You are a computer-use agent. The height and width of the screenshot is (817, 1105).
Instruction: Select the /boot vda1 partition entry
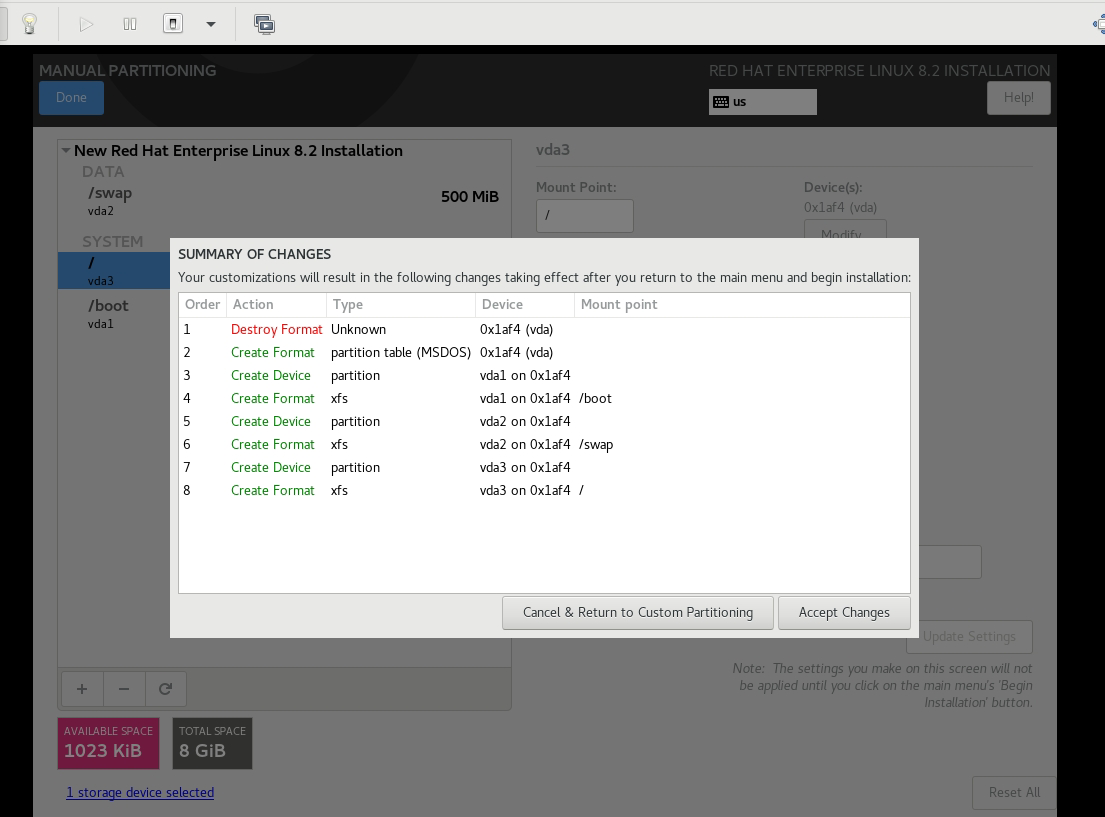point(114,314)
